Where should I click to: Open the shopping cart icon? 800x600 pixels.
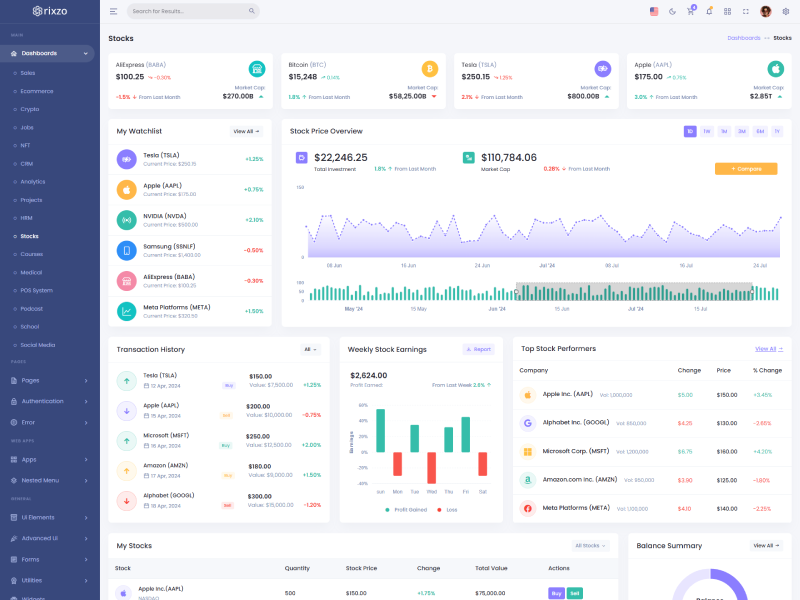[x=690, y=11]
